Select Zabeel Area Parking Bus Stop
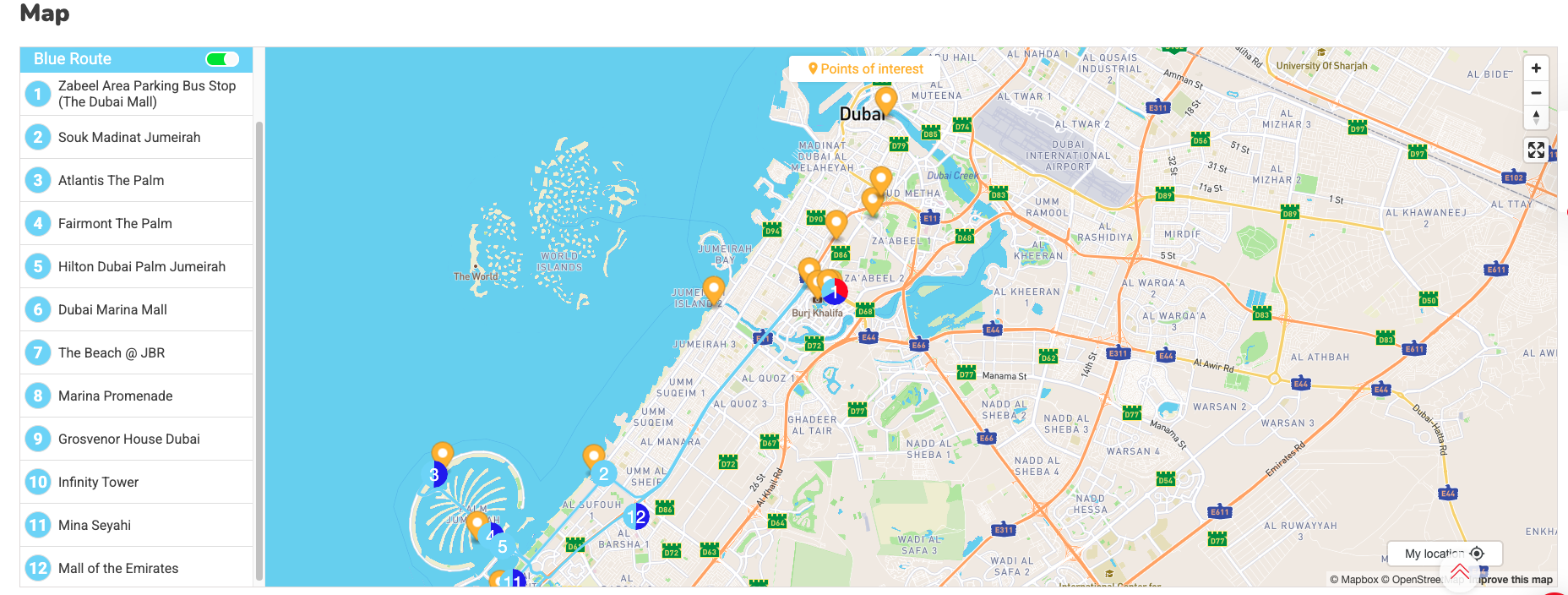Viewport: 1568px width, 595px height. (137, 94)
